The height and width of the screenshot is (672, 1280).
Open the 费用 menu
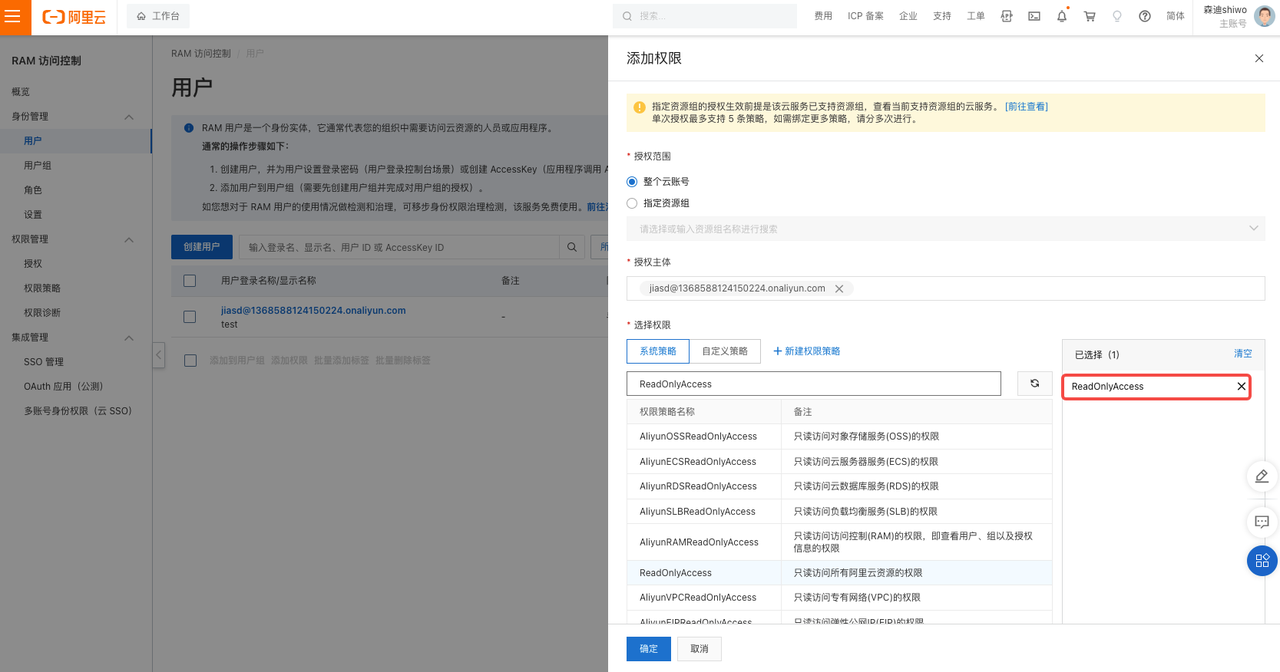pos(823,16)
